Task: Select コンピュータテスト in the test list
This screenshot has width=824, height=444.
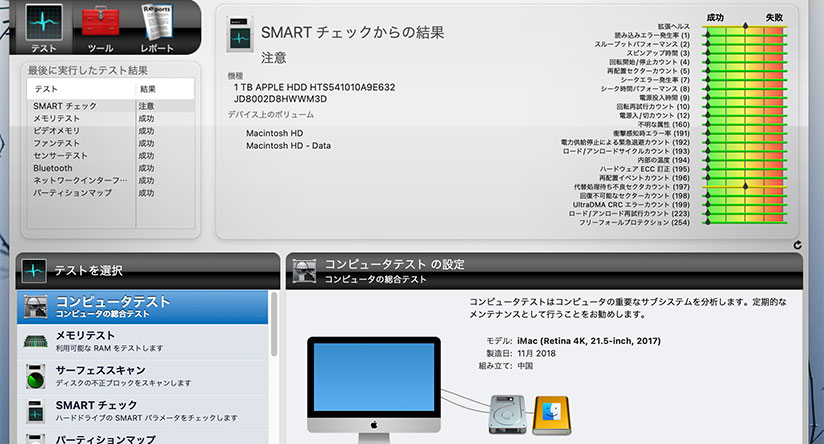Action: coord(143,307)
